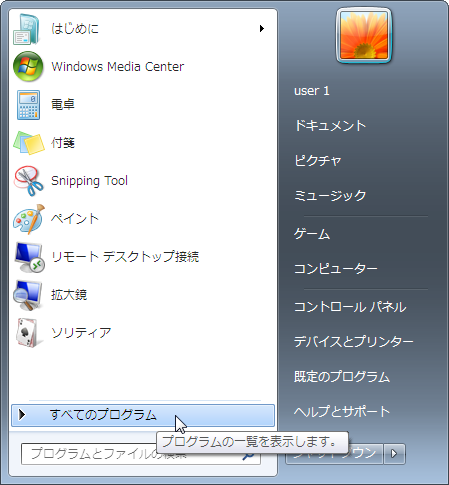Open the 付箋 sticky notes icon
This screenshot has width=449, height=485.
[29, 143]
